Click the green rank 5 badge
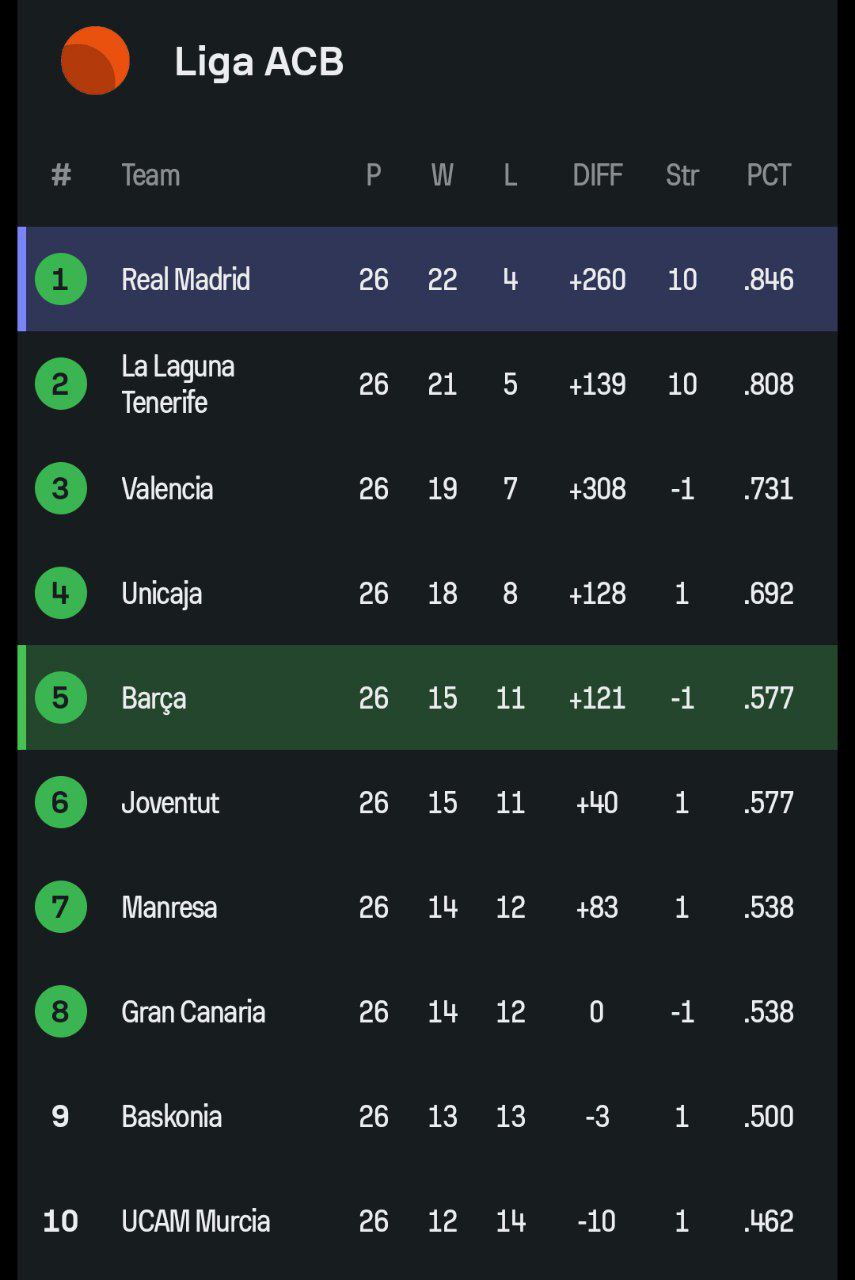Screen dimensions: 855x1280 point(61,697)
